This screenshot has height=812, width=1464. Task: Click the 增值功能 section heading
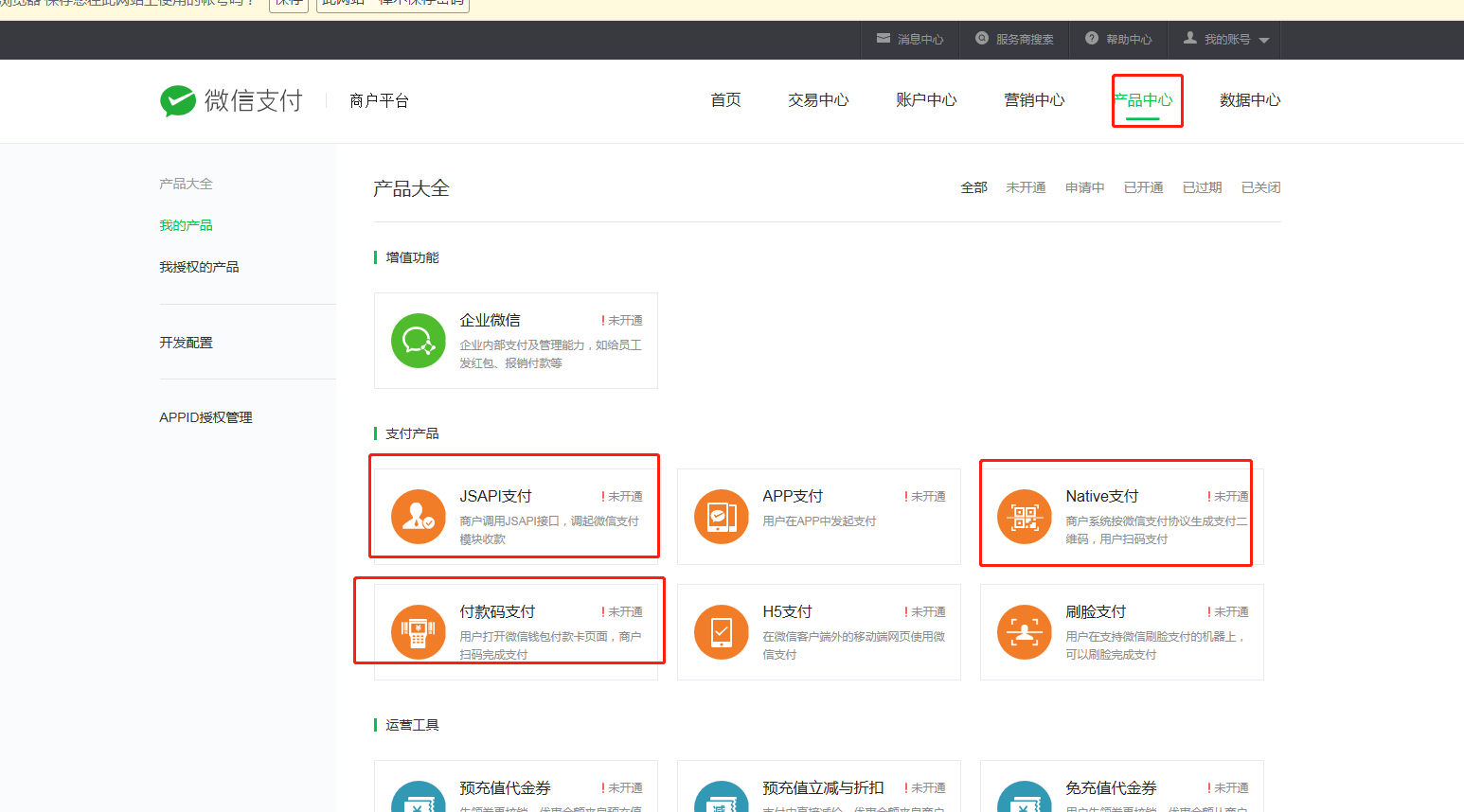[x=413, y=257]
